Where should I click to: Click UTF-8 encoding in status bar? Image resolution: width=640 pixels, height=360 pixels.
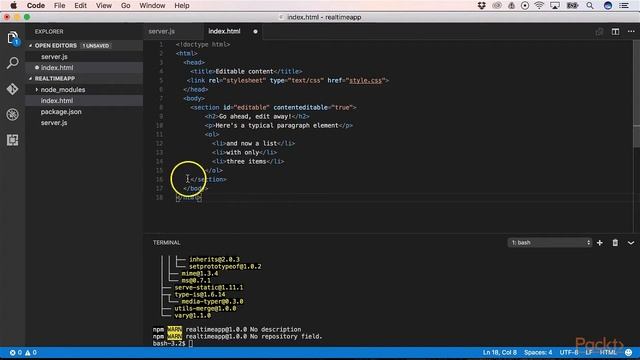click(569, 352)
